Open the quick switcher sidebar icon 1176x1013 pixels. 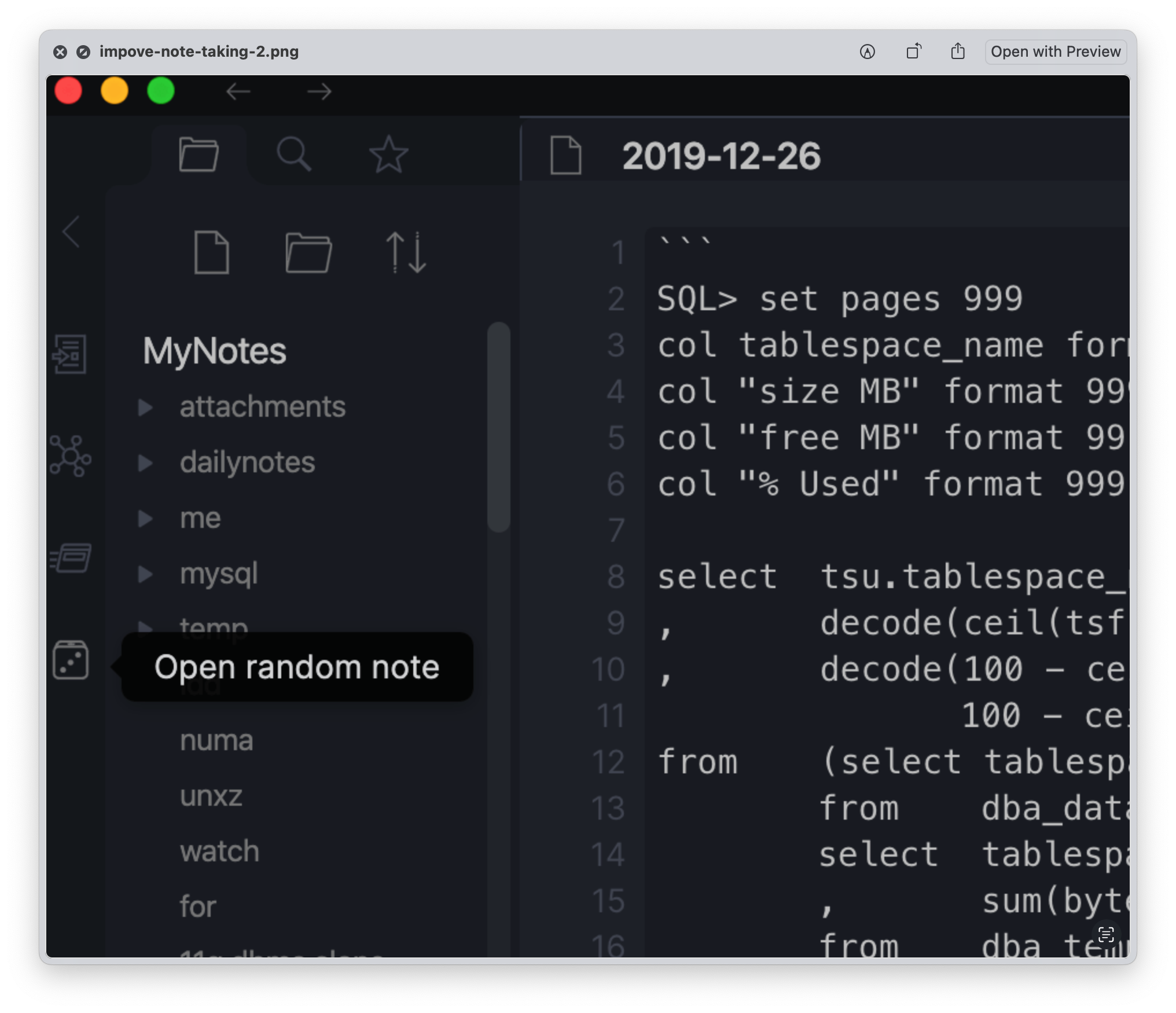pos(69,354)
